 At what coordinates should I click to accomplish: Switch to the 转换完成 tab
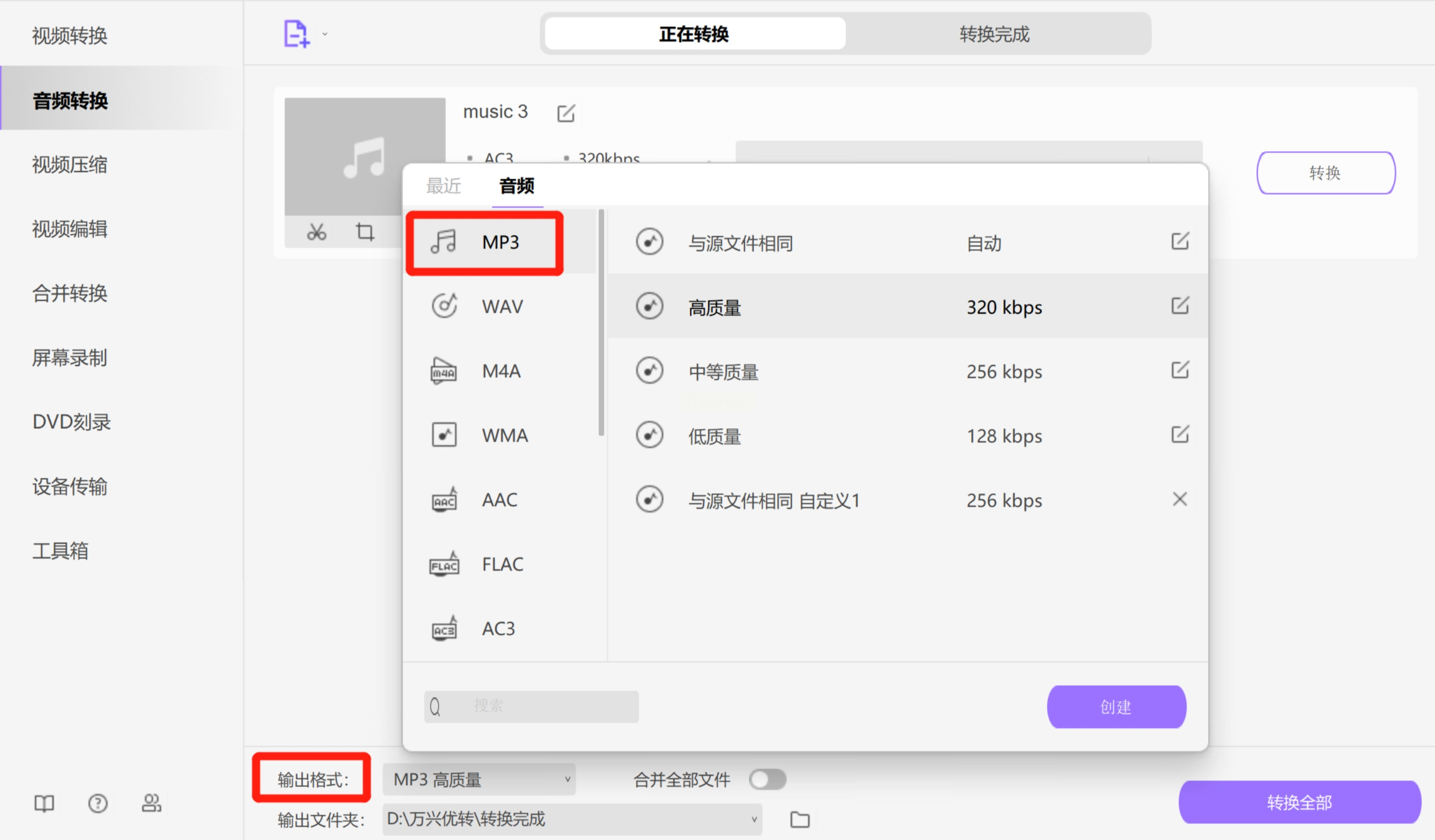[994, 34]
